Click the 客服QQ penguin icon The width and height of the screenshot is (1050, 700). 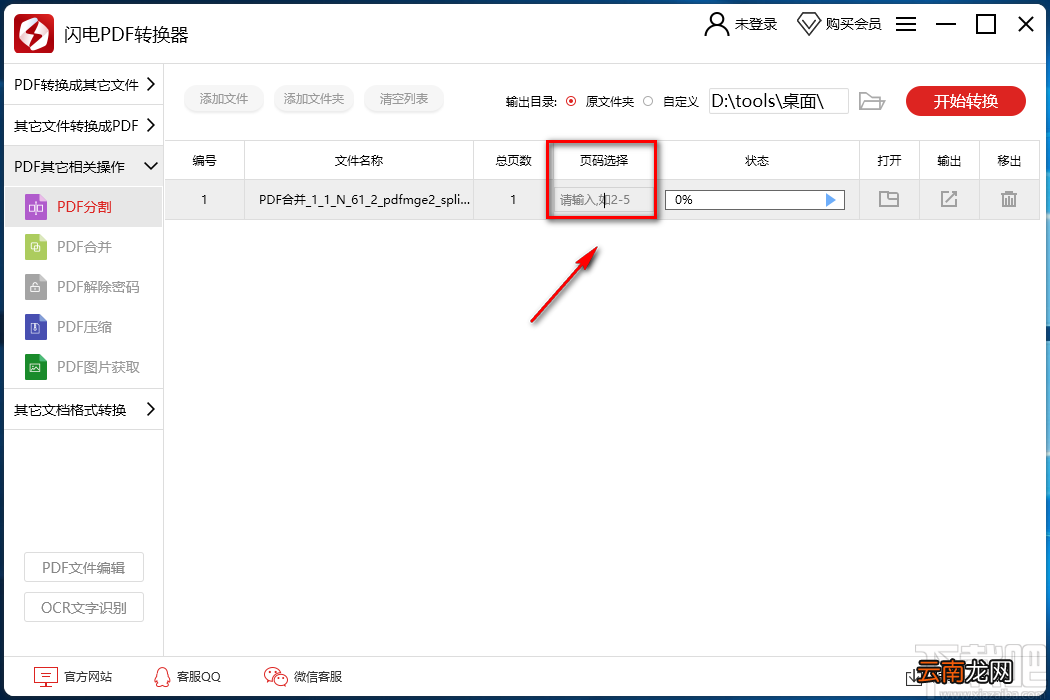[x=162, y=677]
